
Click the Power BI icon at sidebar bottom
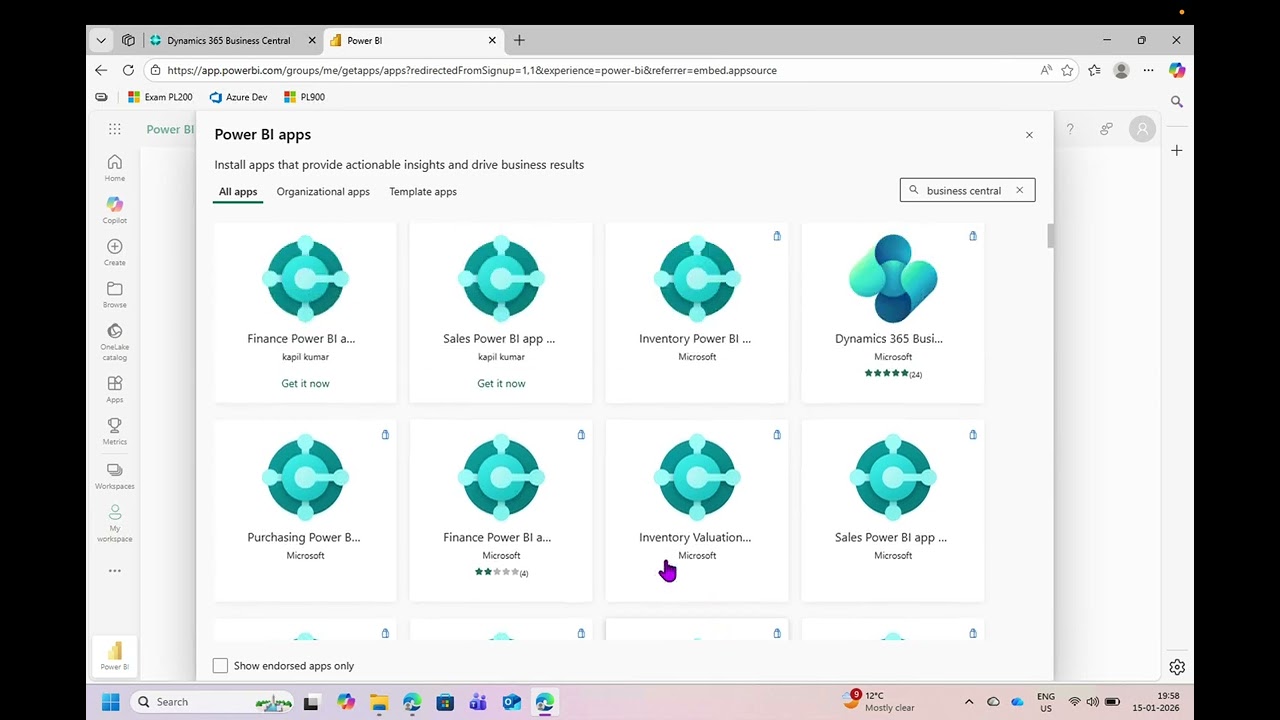pos(115,655)
